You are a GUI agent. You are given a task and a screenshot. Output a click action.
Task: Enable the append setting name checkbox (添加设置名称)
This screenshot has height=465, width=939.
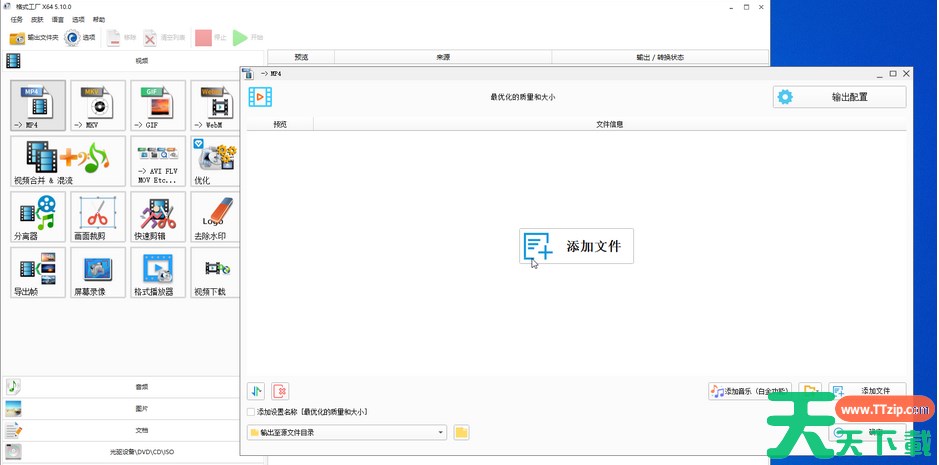click(251, 412)
